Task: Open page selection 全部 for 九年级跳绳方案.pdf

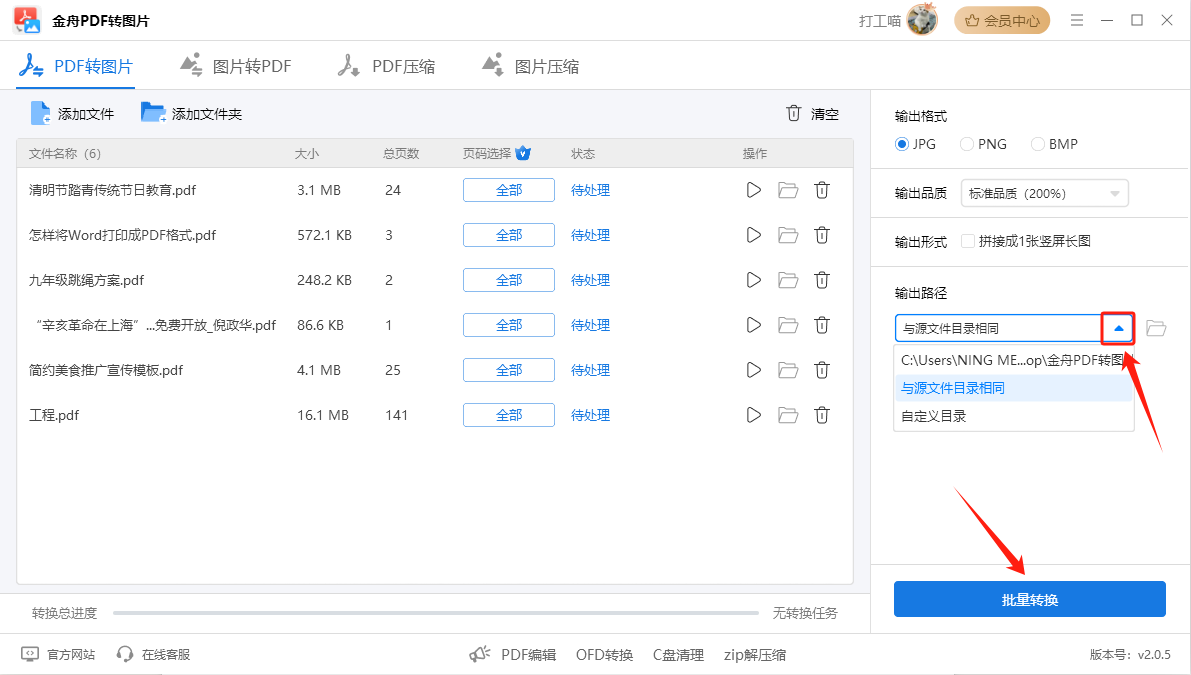Action: pyautogui.click(x=509, y=280)
